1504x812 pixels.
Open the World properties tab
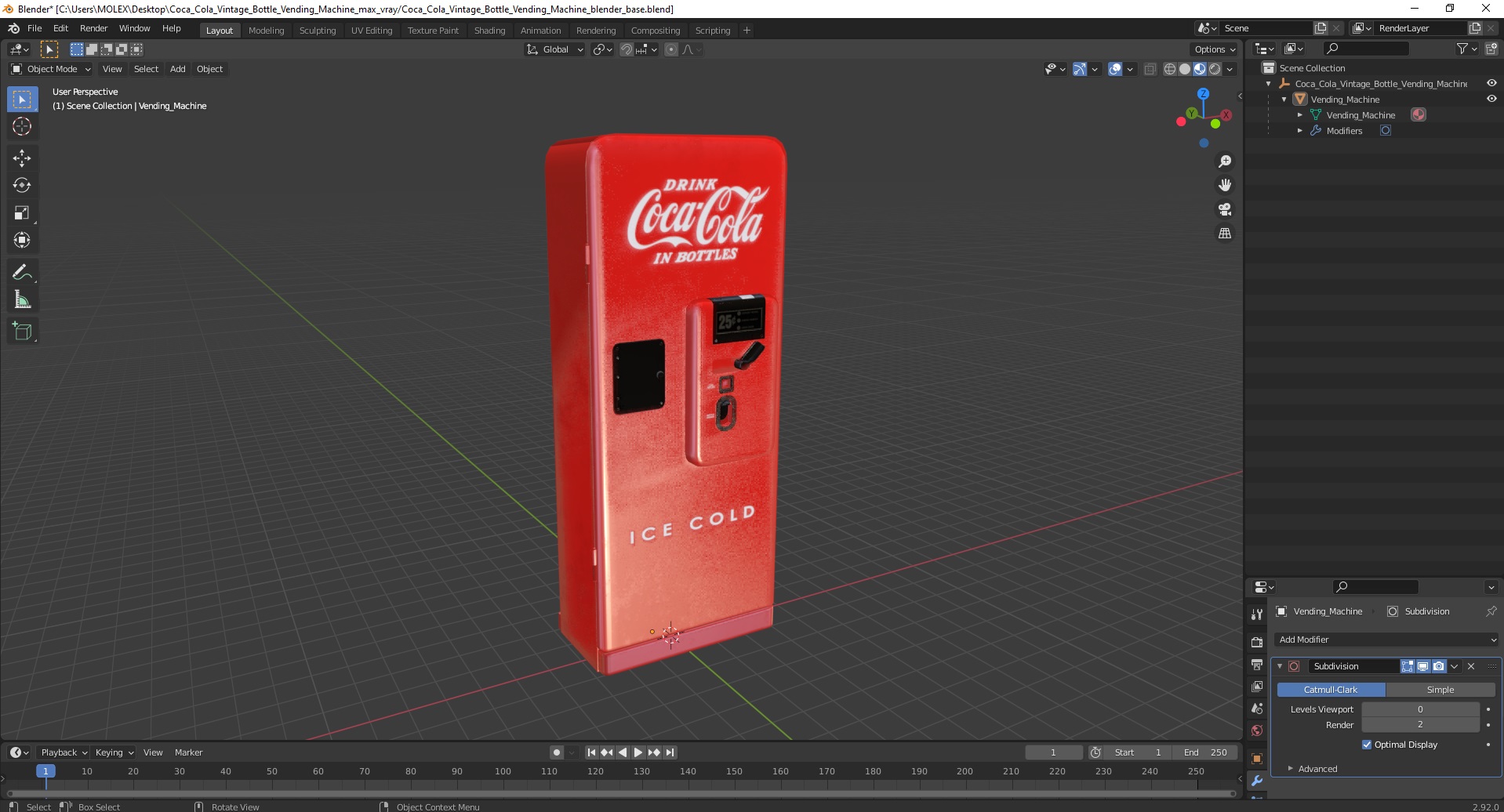coord(1257,730)
